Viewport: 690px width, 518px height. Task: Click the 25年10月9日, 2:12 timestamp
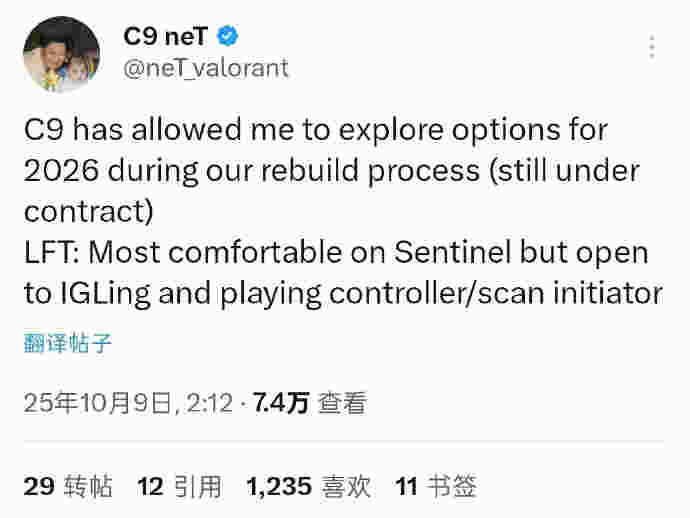click(127, 403)
